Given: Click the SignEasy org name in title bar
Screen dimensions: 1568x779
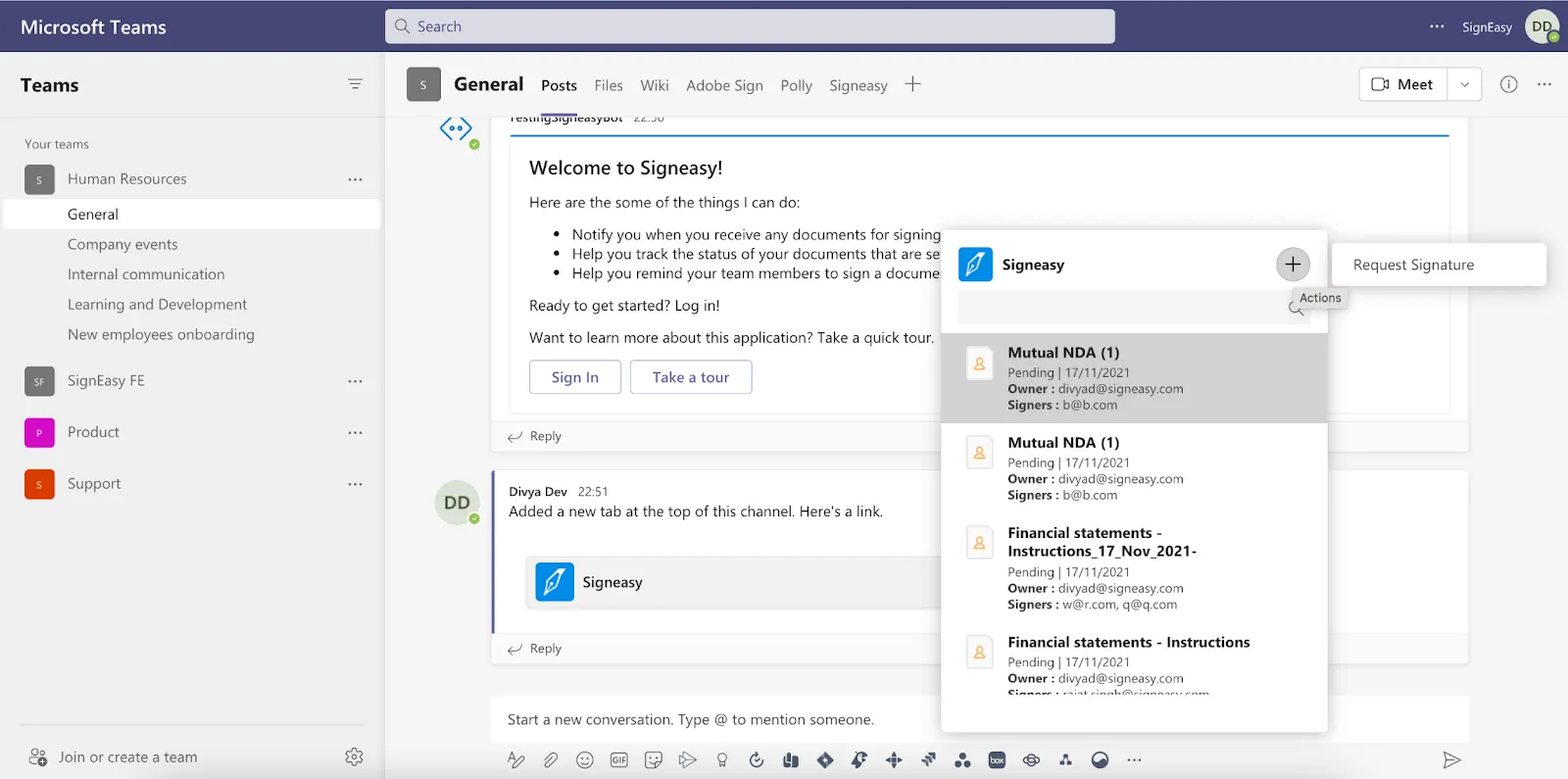Looking at the screenshot, I should coord(1487,27).
